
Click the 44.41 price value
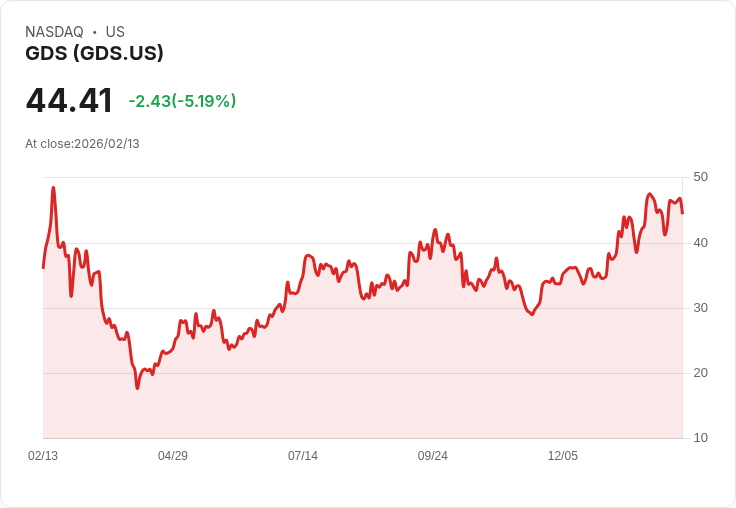pos(69,101)
